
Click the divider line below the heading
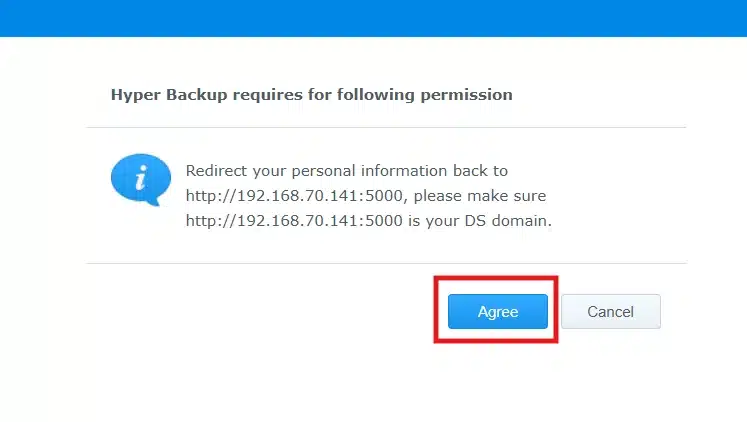(386, 127)
